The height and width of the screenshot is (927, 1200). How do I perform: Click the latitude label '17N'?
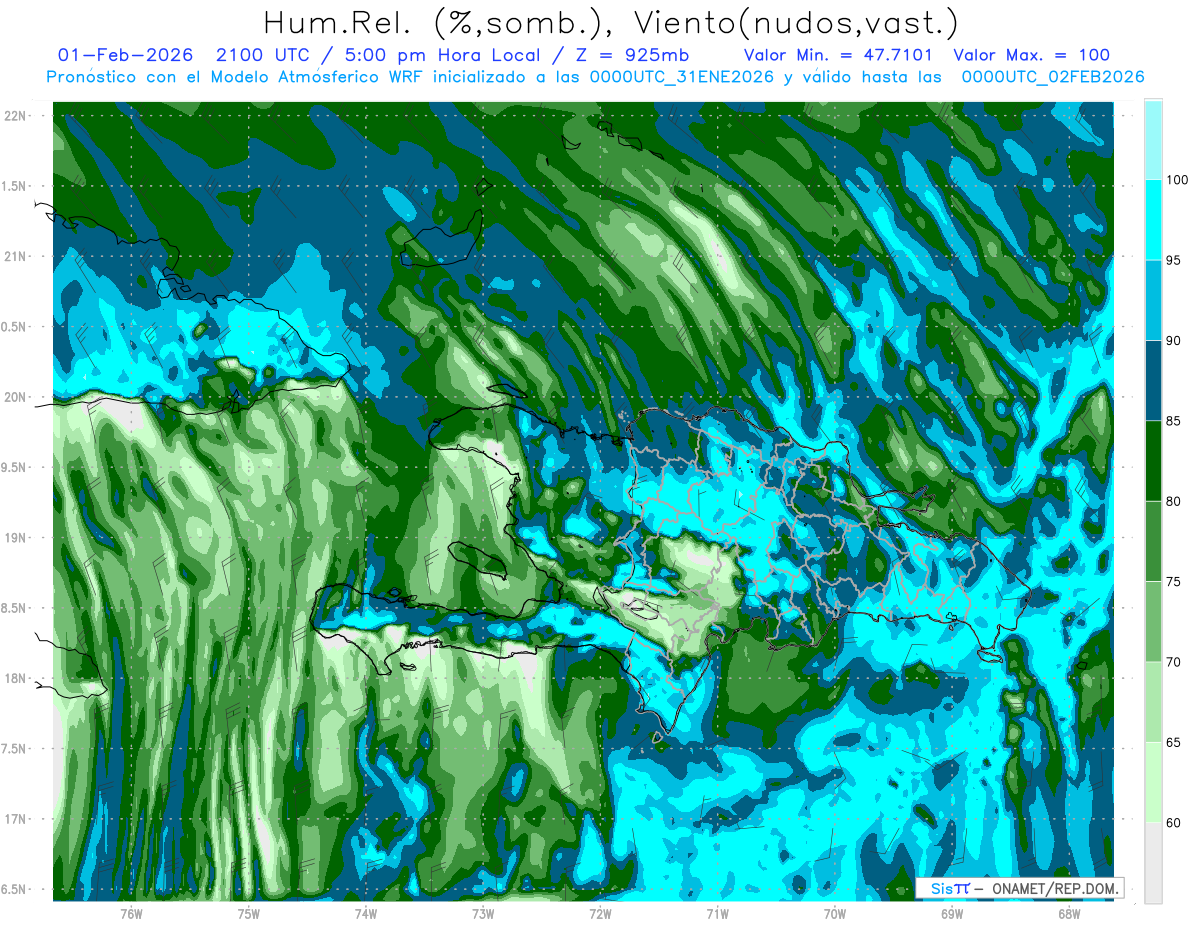tap(14, 819)
